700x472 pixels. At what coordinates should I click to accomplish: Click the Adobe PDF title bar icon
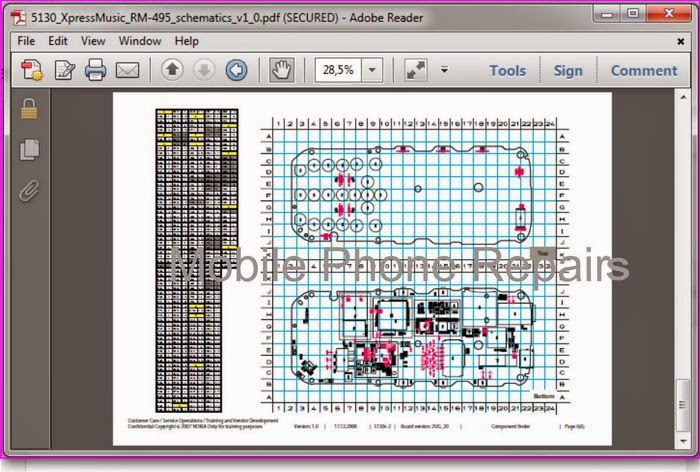point(19,18)
